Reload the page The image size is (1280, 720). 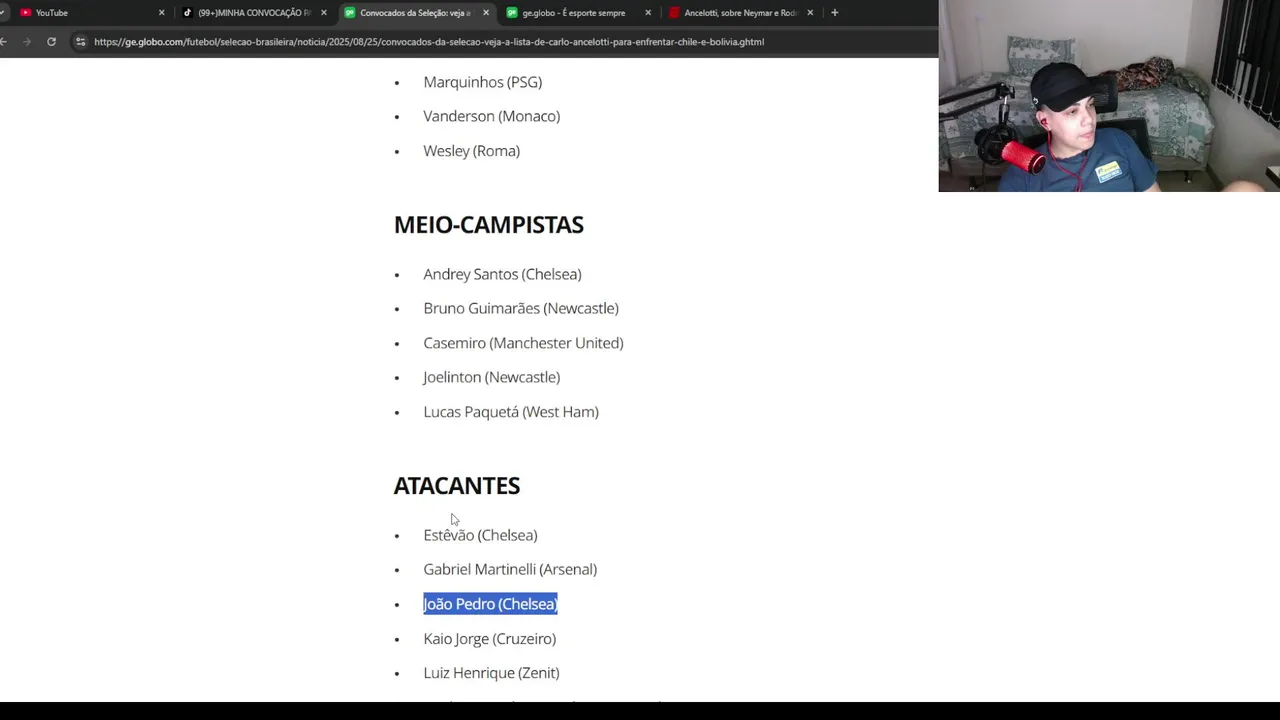point(51,42)
